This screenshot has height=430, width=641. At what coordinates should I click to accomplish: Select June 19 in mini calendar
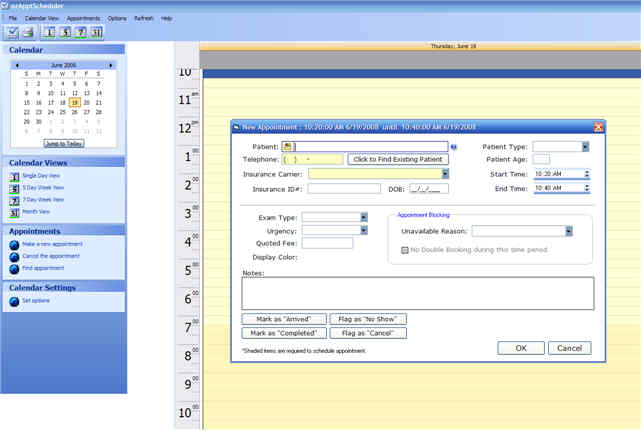tap(74, 103)
